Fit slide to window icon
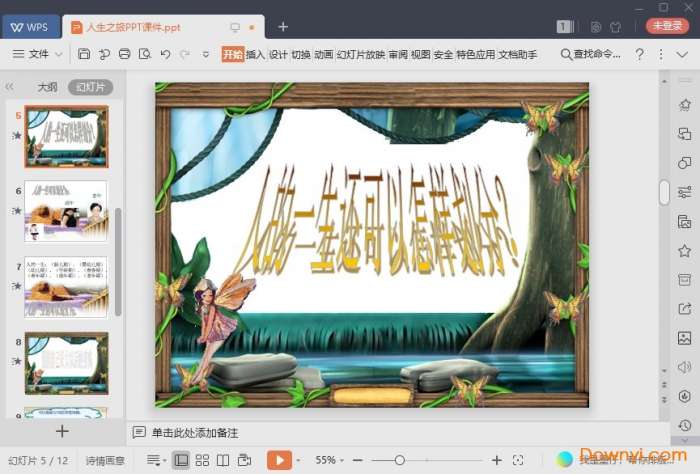This screenshot has width=700, height=474. tap(518, 460)
